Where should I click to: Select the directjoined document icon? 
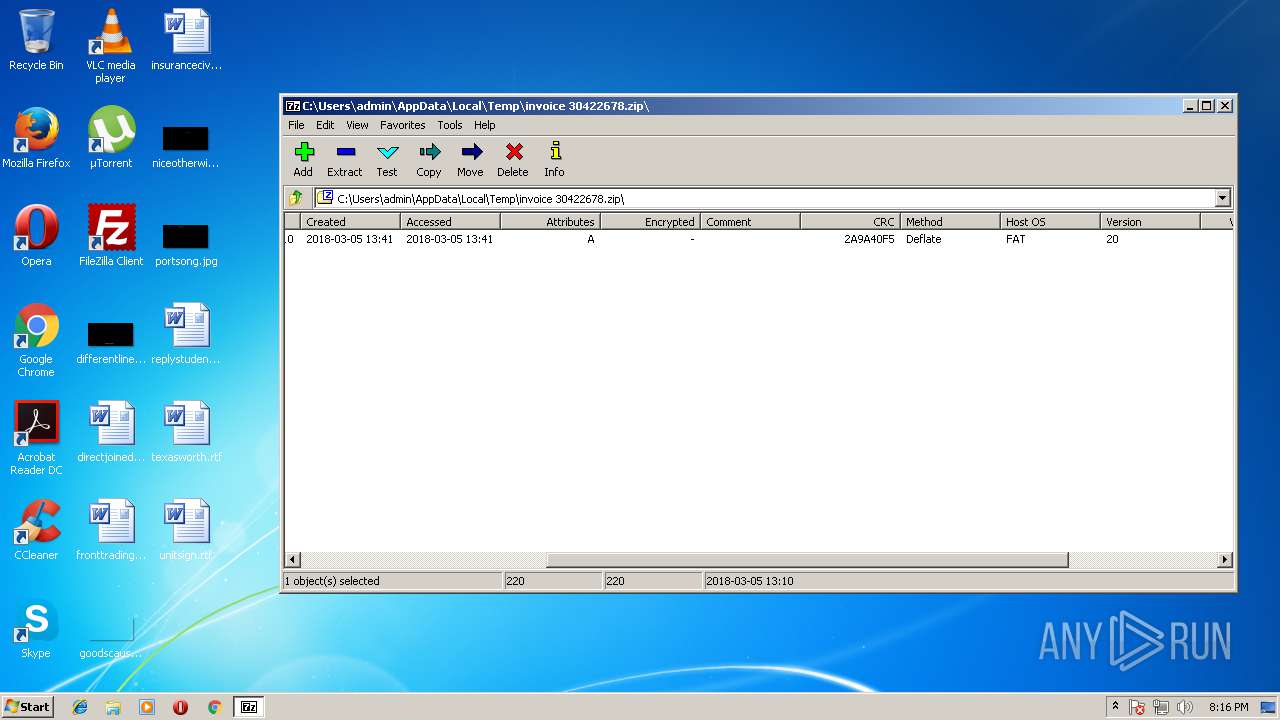point(110,432)
